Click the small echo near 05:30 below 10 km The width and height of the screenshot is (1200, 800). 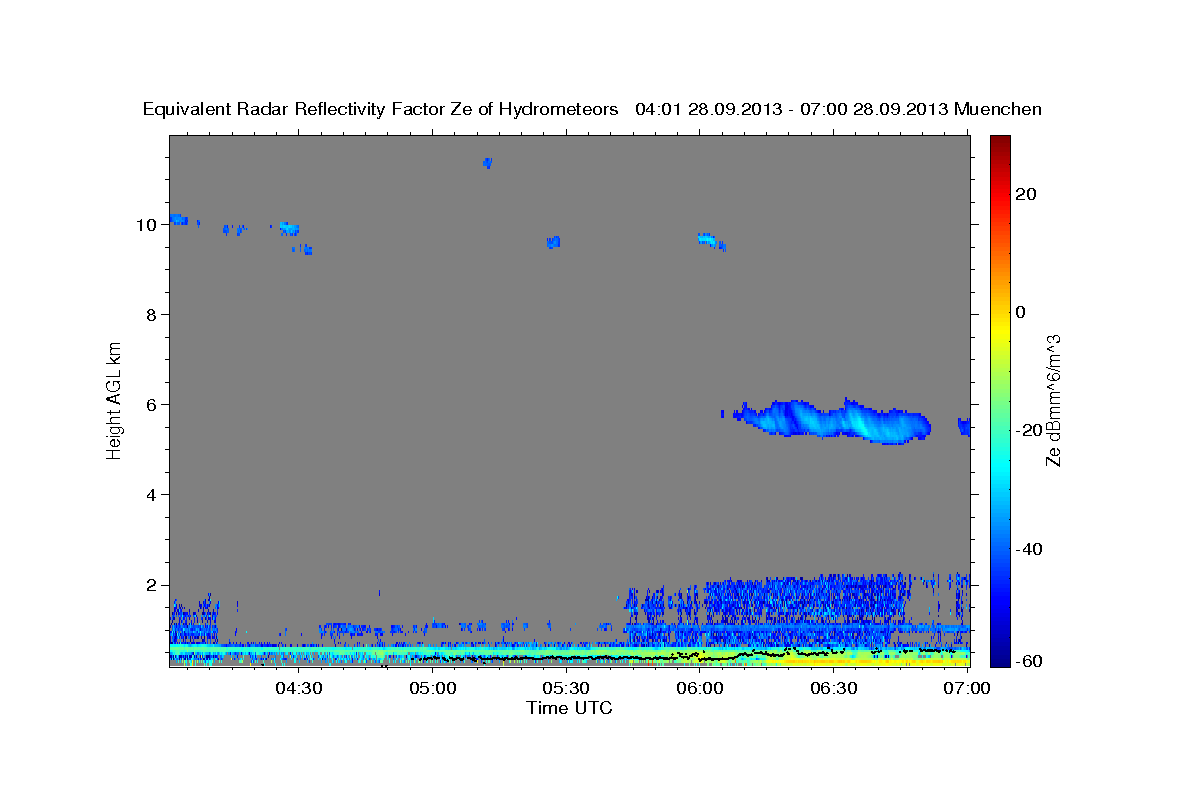click(553, 242)
